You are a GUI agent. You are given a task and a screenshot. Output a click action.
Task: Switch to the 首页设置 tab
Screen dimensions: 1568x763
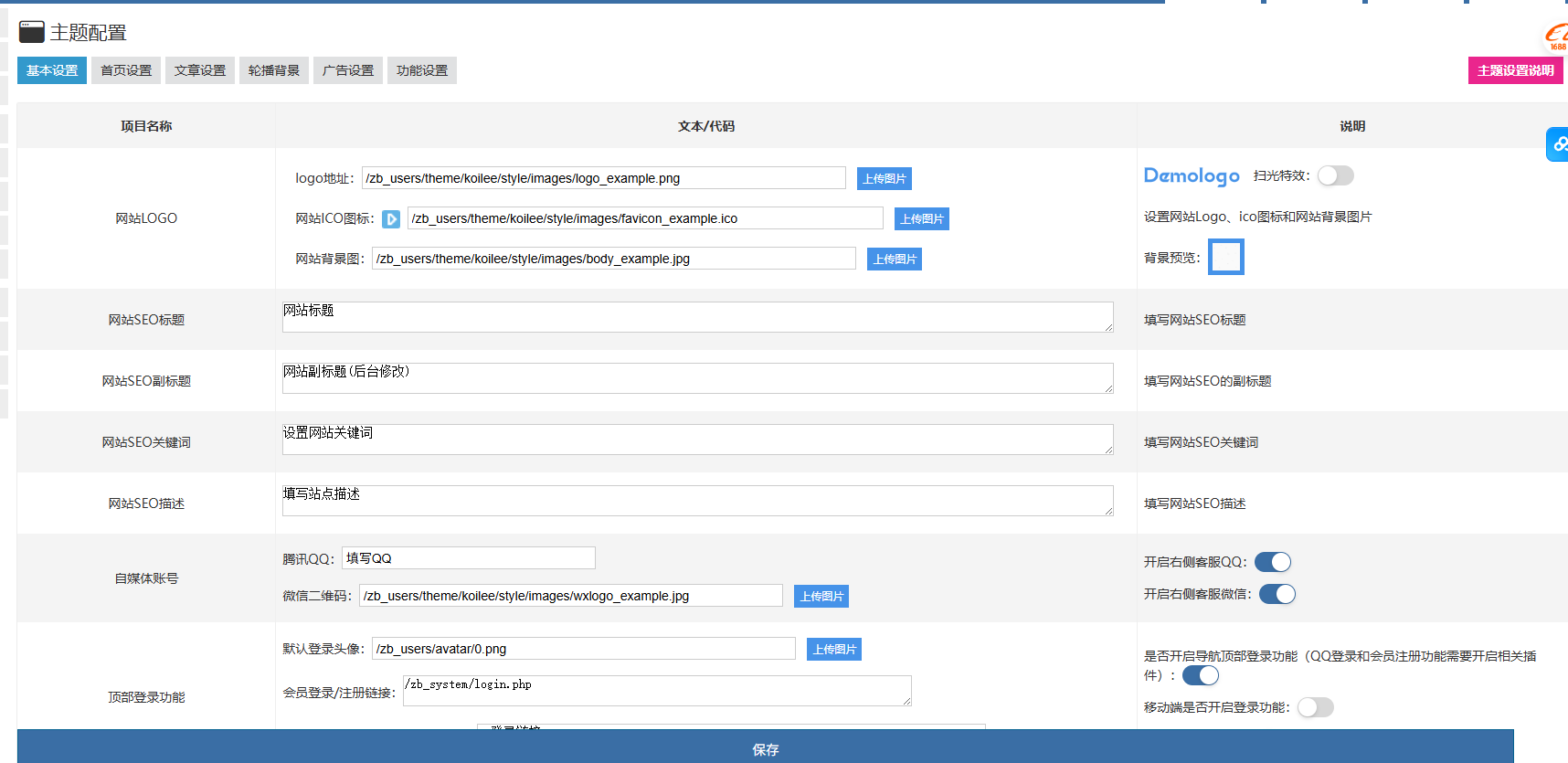pyautogui.click(x=126, y=70)
